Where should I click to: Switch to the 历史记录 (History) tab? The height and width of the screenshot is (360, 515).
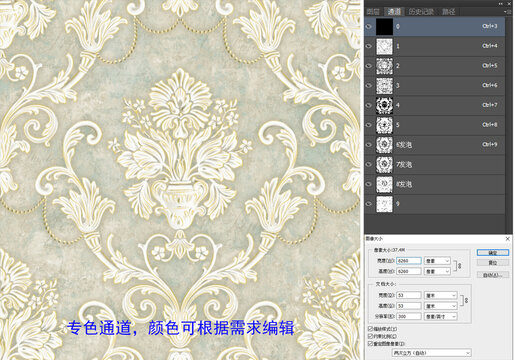(x=421, y=12)
